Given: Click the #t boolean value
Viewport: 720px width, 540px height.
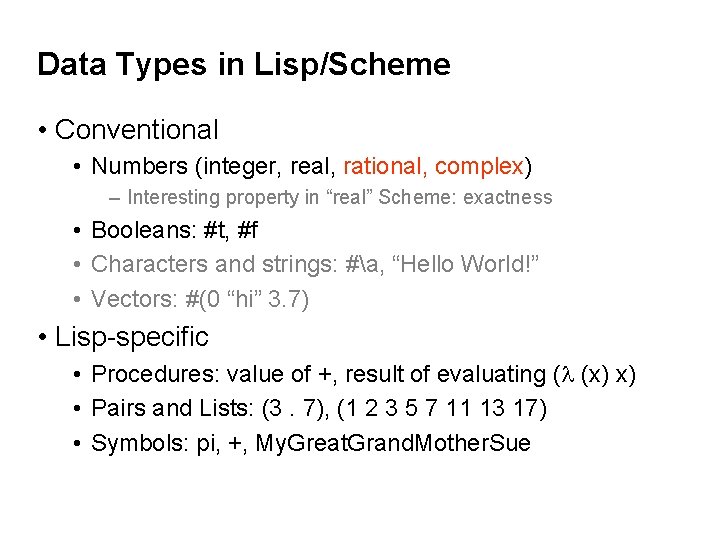Looking at the screenshot, I should (x=214, y=231).
